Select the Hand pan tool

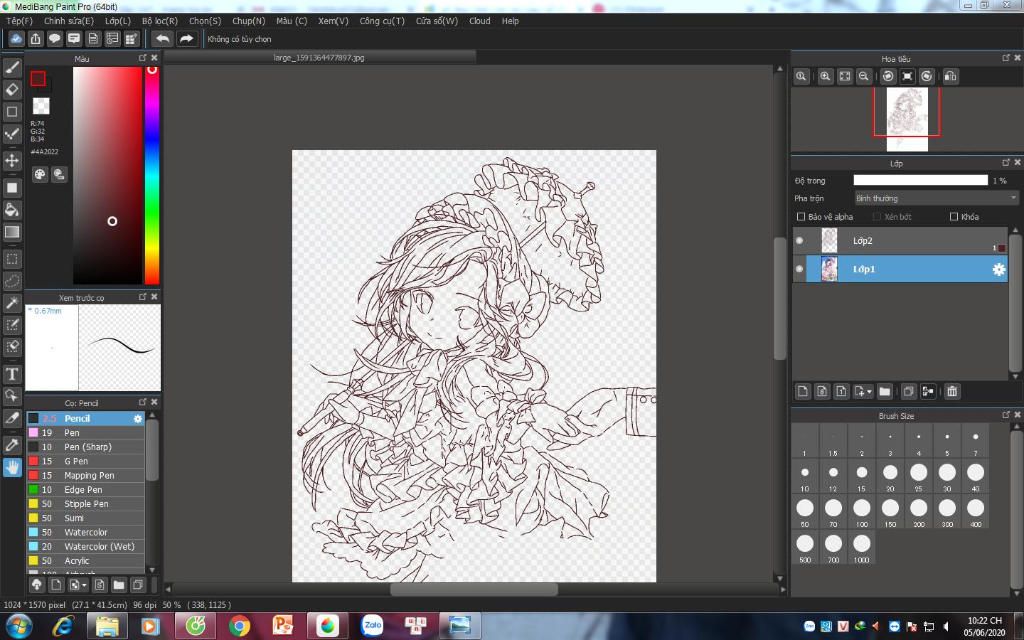tap(12, 468)
